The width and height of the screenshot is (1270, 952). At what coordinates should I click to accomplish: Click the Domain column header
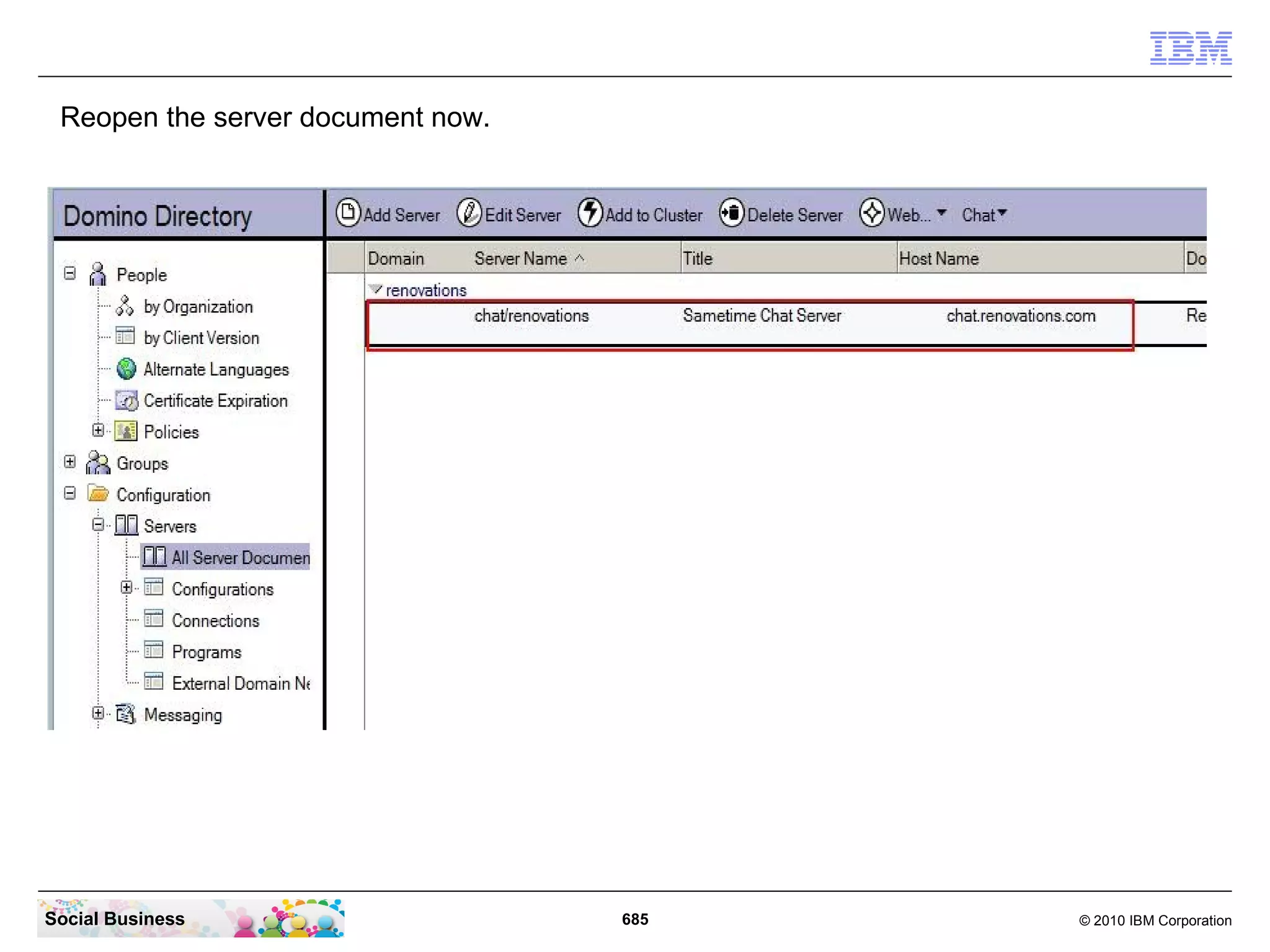pyautogui.click(x=396, y=258)
